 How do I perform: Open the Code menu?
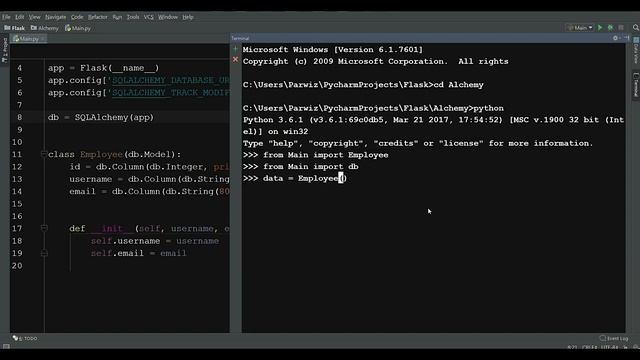point(77,17)
